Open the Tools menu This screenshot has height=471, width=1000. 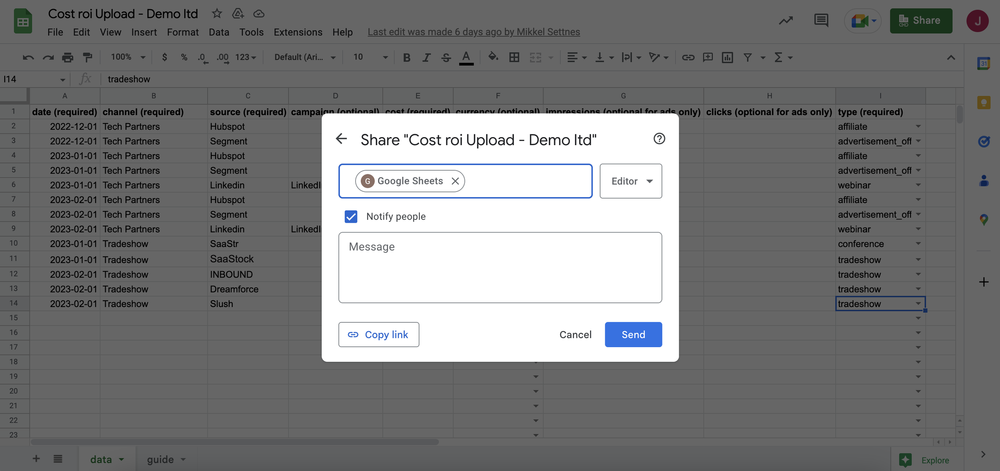tap(251, 32)
